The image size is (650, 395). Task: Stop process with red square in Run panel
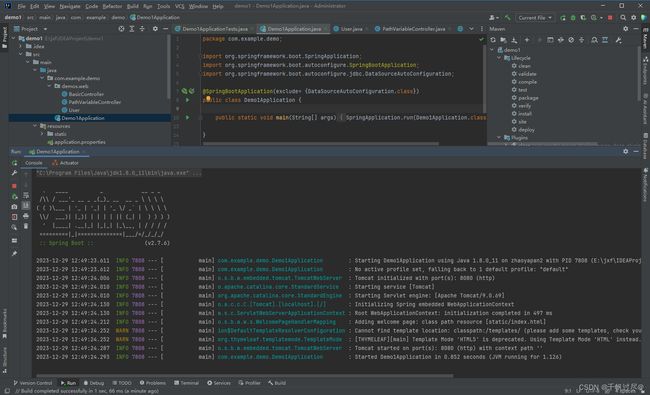click(x=15, y=186)
